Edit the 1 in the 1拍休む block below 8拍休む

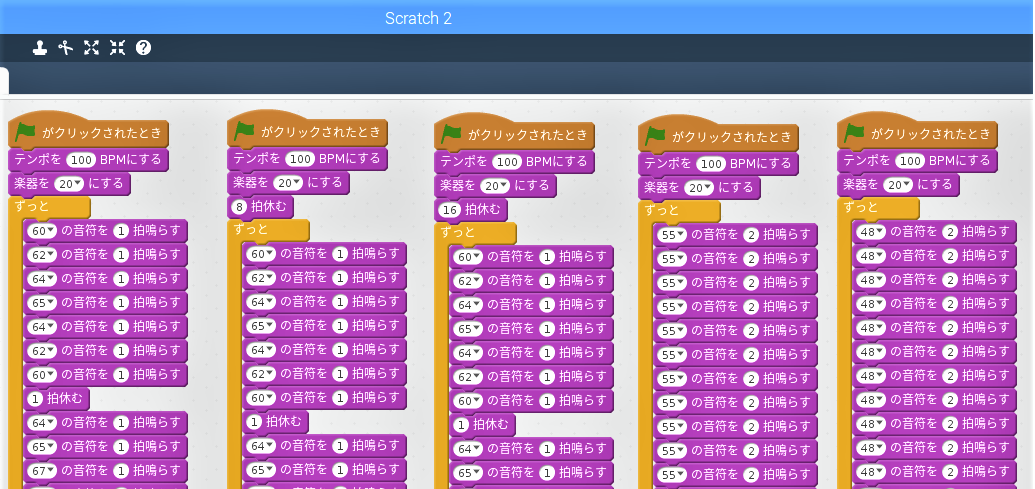[x=255, y=422]
